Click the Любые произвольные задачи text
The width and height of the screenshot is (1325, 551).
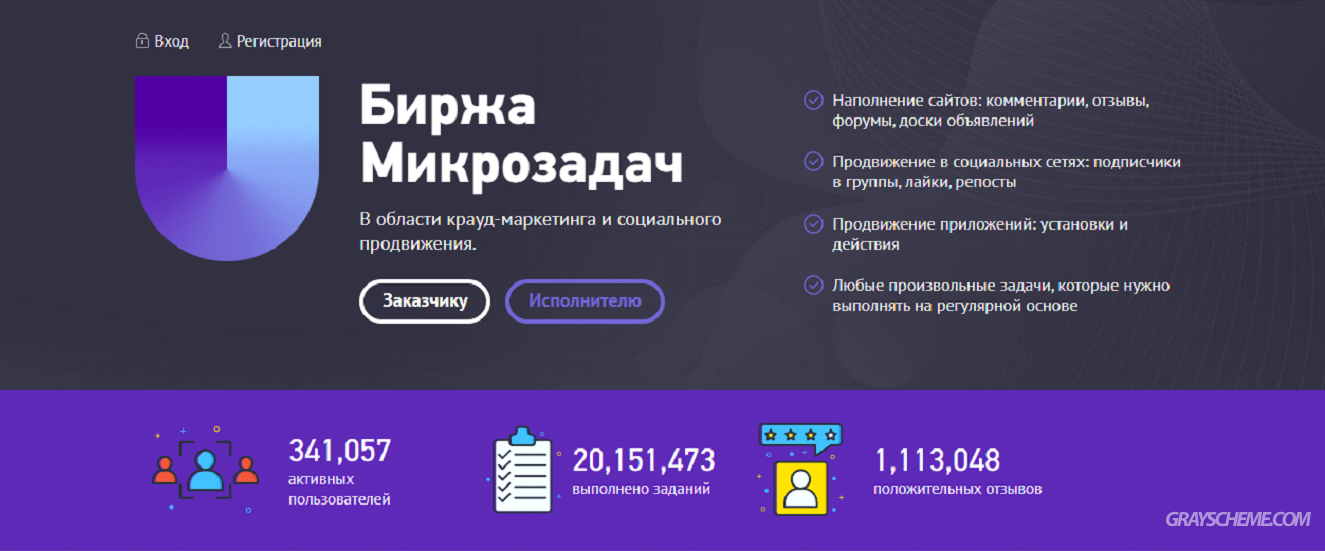point(1001,296)
